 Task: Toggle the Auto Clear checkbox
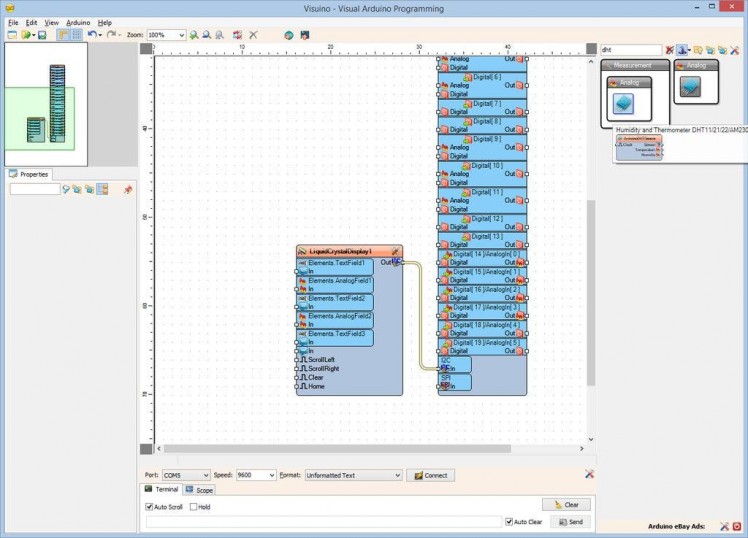[509, 522]
